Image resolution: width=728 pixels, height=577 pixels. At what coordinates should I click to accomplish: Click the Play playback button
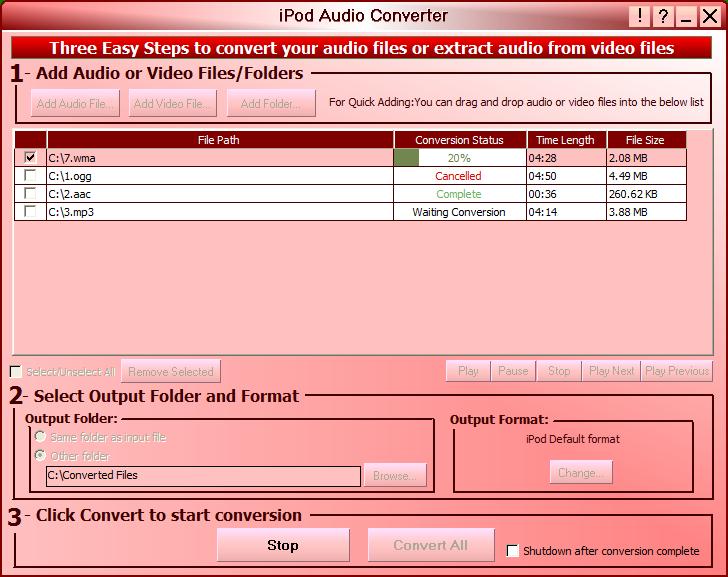468,371
